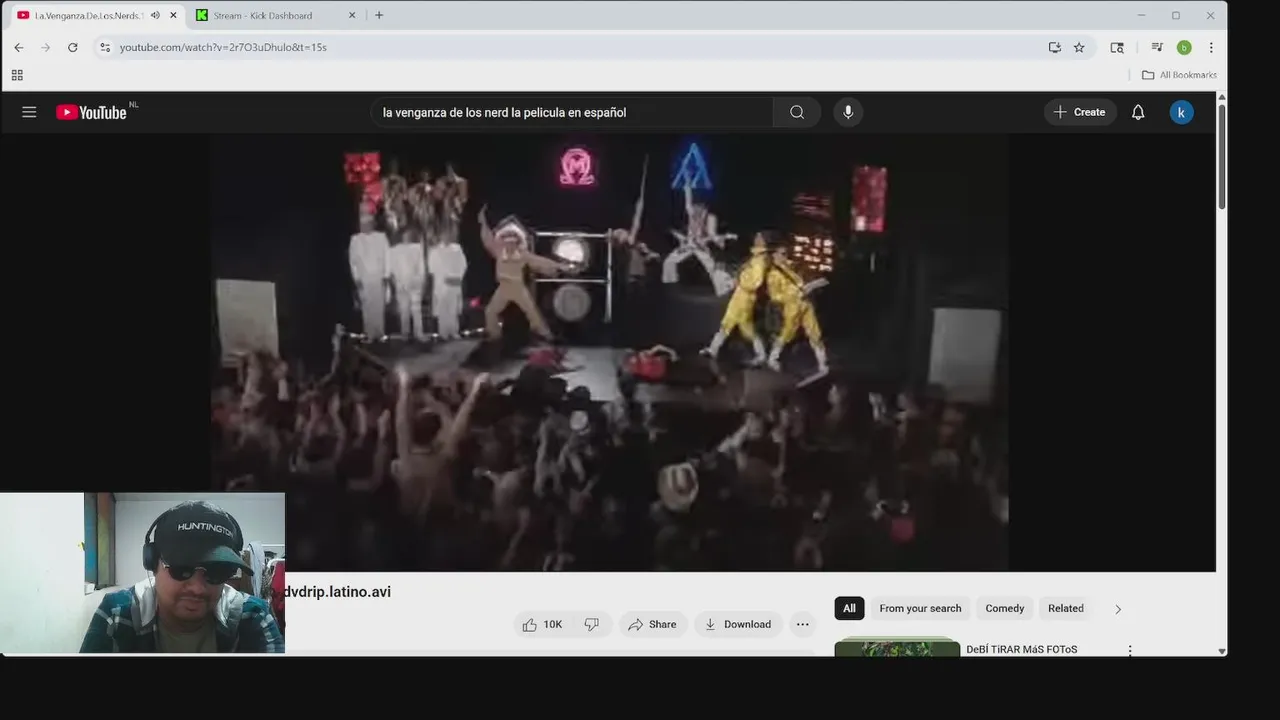Click the YouTube search magnifier button
Viewport: 1280px width, 720px height.
click(x=797, y=112)
